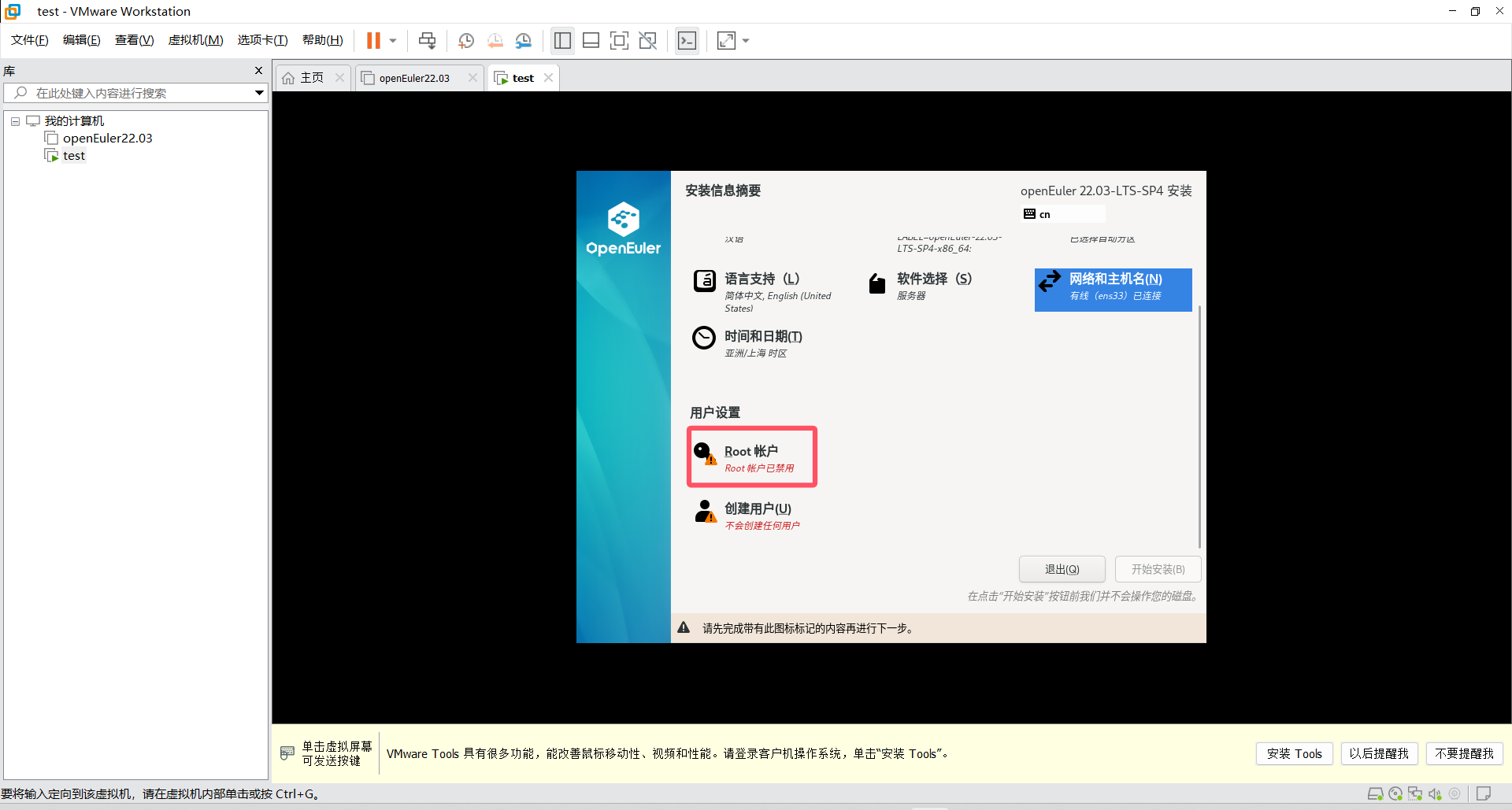Open the snapshot manager
The height and width of the screenshot is (810, 1512).
pyautogui.click(x=524, y=40)
